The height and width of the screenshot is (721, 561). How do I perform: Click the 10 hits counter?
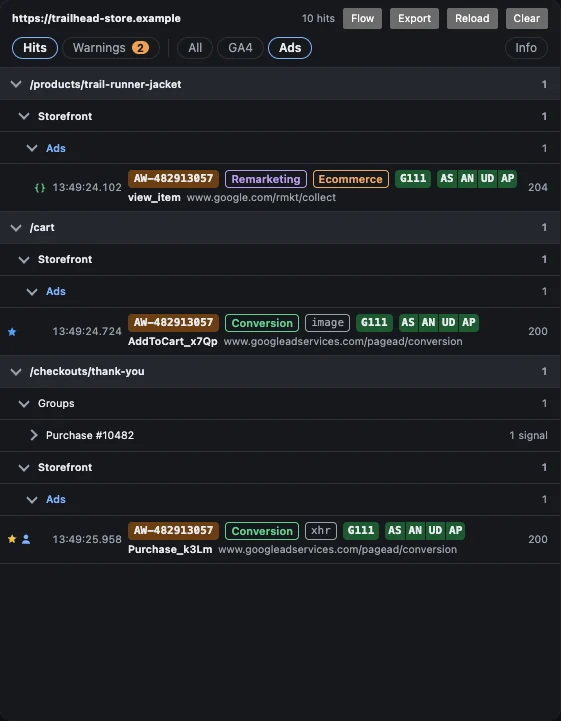(x=318, y=18)
